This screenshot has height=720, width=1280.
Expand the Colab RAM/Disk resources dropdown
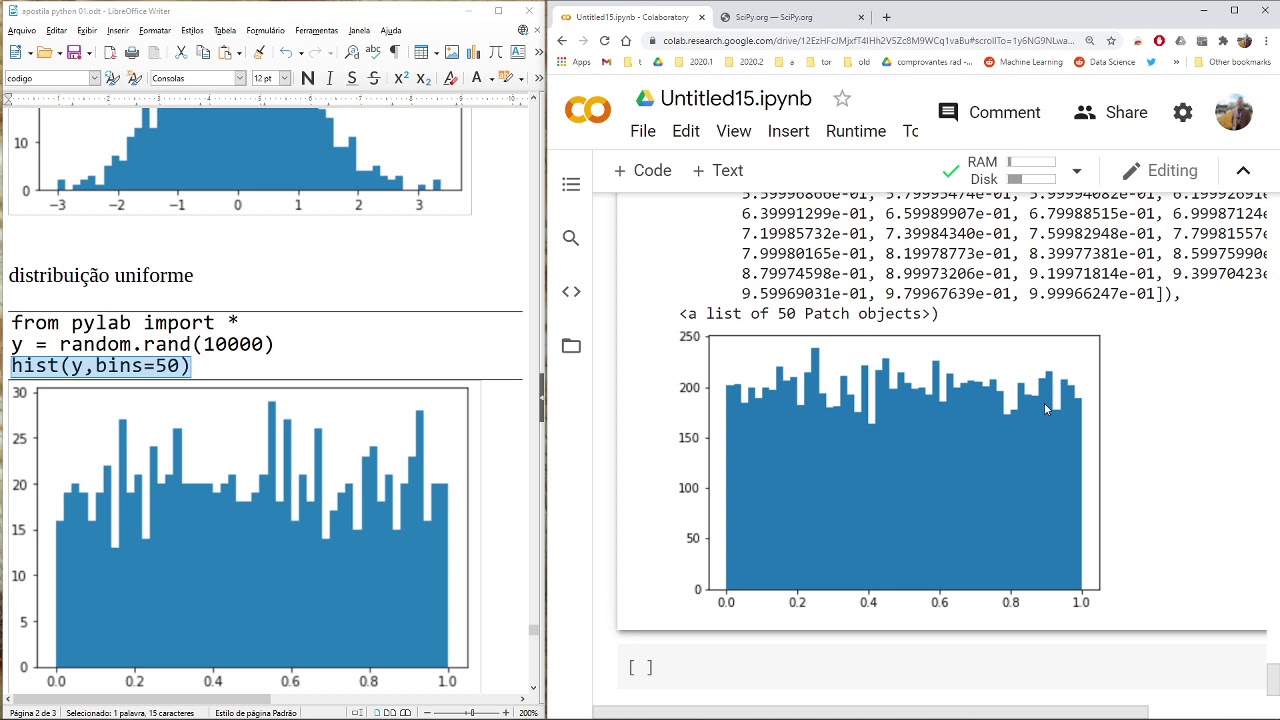[1076, 171]
